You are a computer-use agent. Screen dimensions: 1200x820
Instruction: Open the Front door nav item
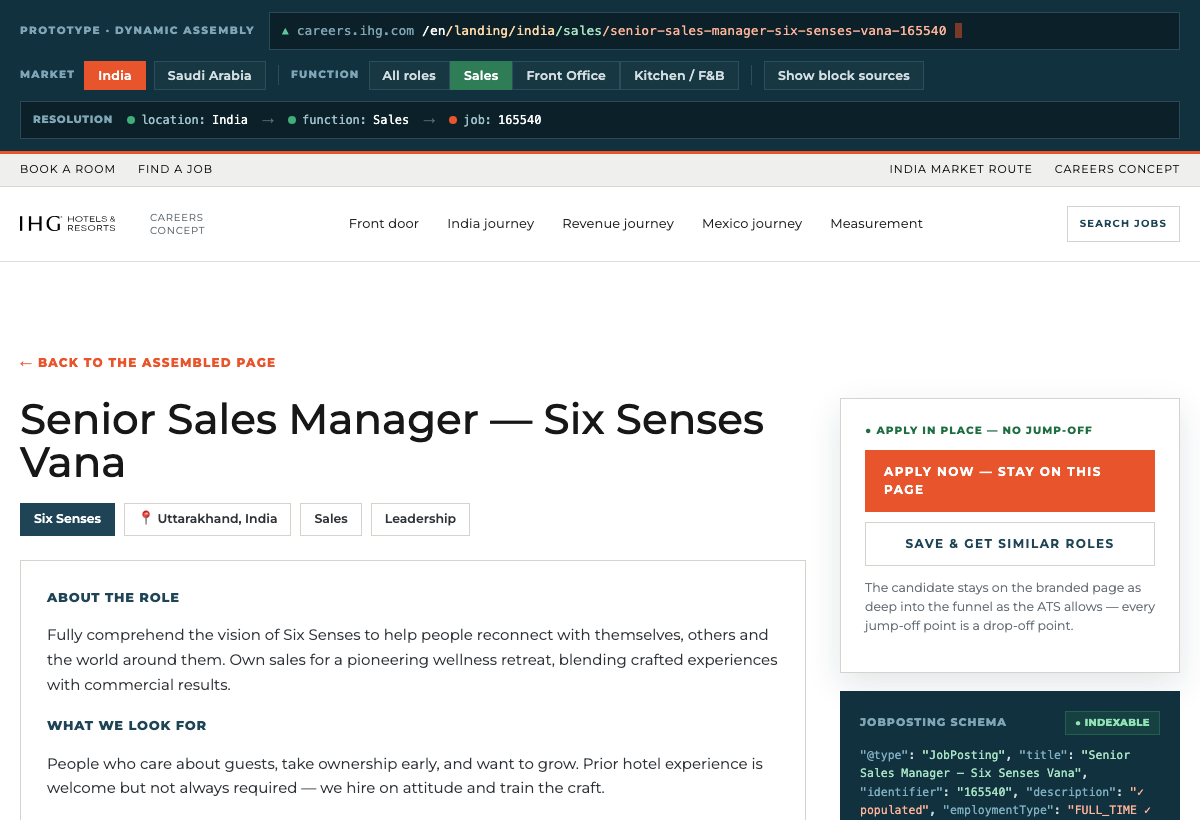tap(384, 224)
